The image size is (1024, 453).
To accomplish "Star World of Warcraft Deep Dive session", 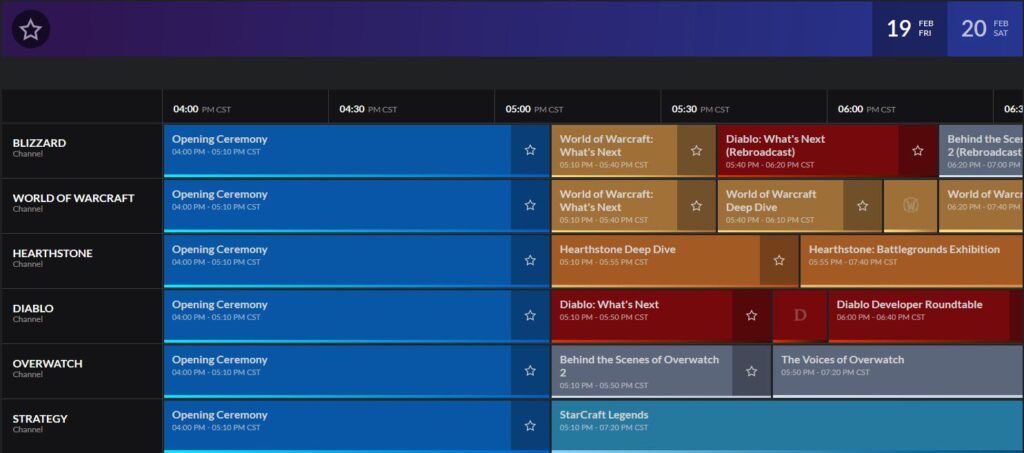I will point(862,205).
